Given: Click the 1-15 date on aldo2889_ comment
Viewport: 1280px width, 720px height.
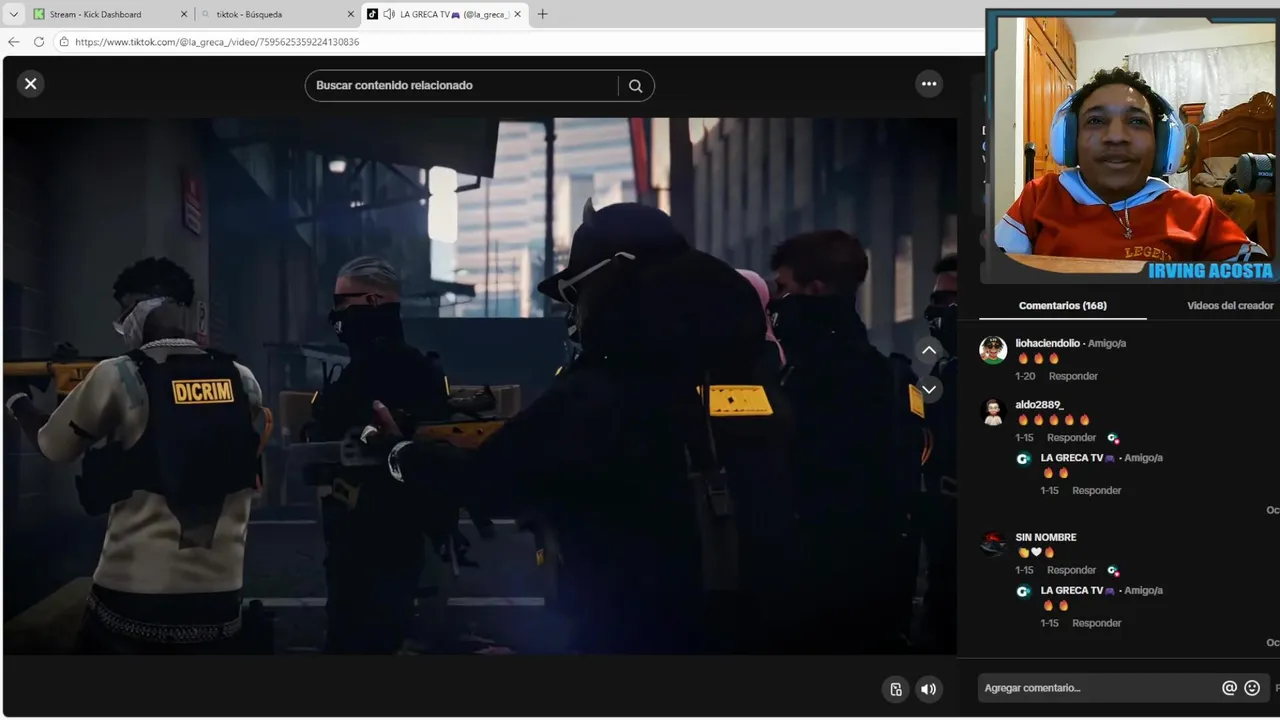Looking at the screenshot, I should tap(1025, 438).
